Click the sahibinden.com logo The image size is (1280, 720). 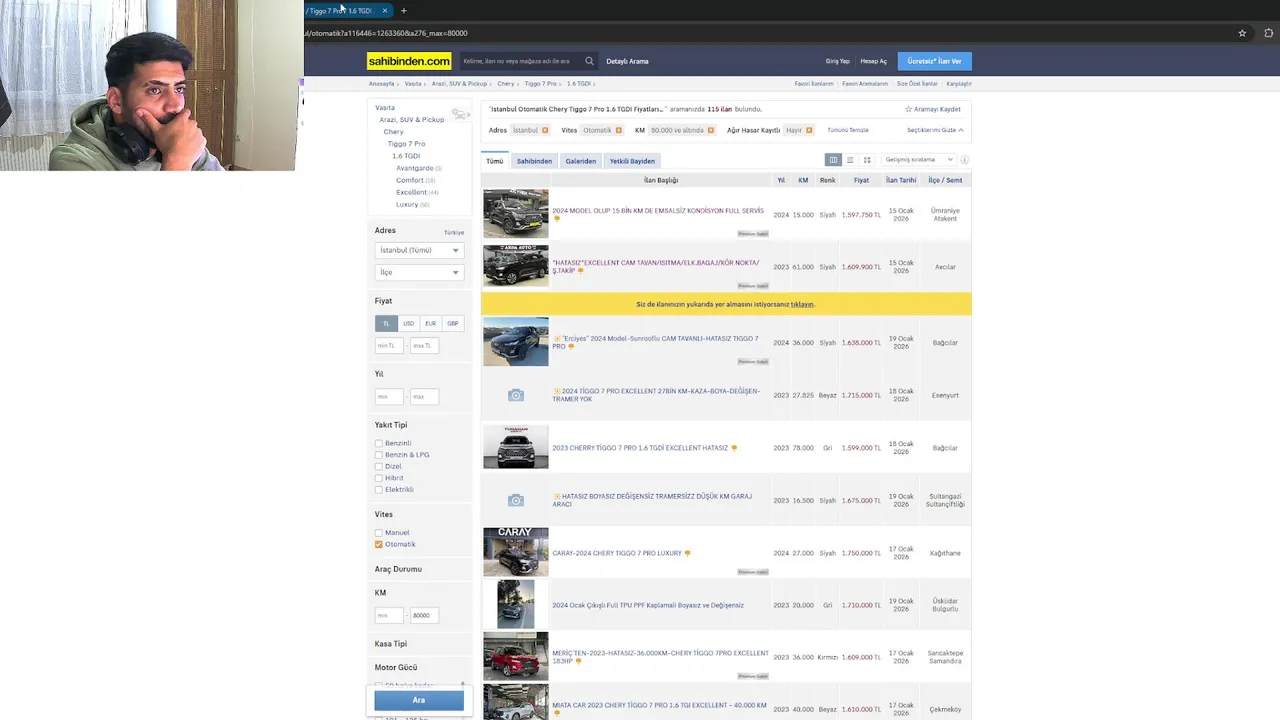(x=409, y=61)
